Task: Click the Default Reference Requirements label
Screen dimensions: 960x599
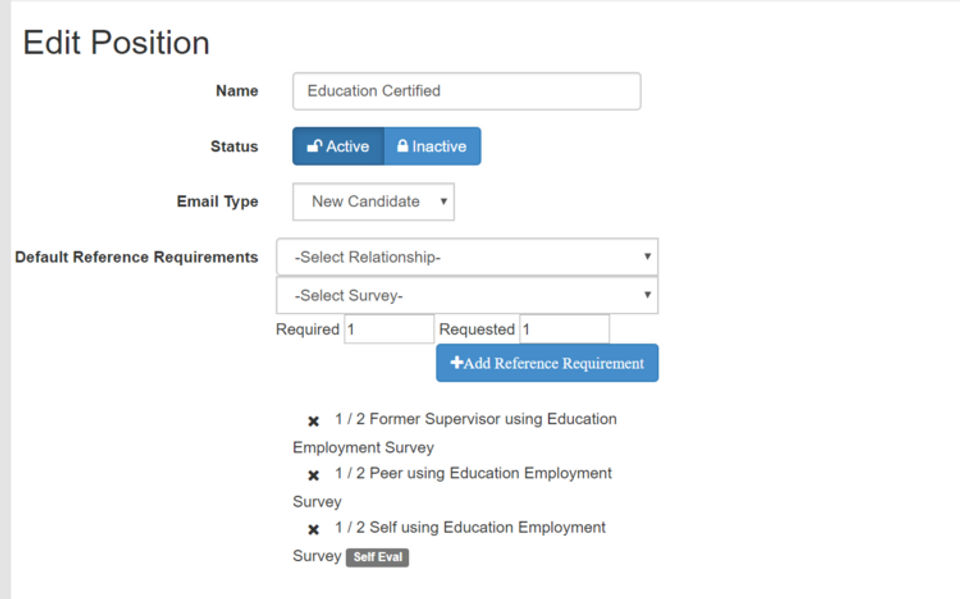Action: tap(137, 257)
